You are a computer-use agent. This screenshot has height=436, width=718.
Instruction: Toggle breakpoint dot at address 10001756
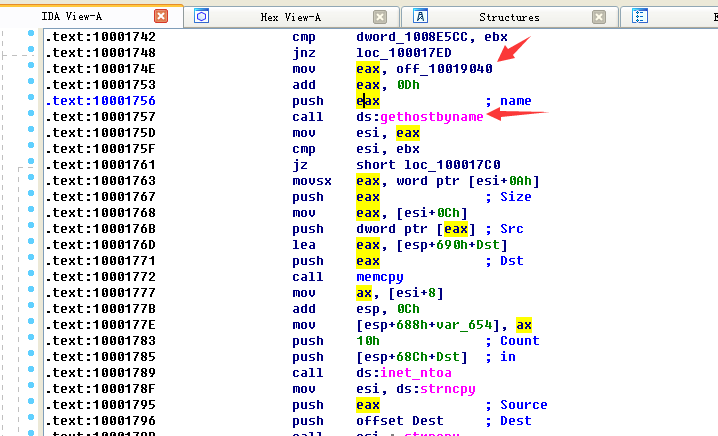31,97
